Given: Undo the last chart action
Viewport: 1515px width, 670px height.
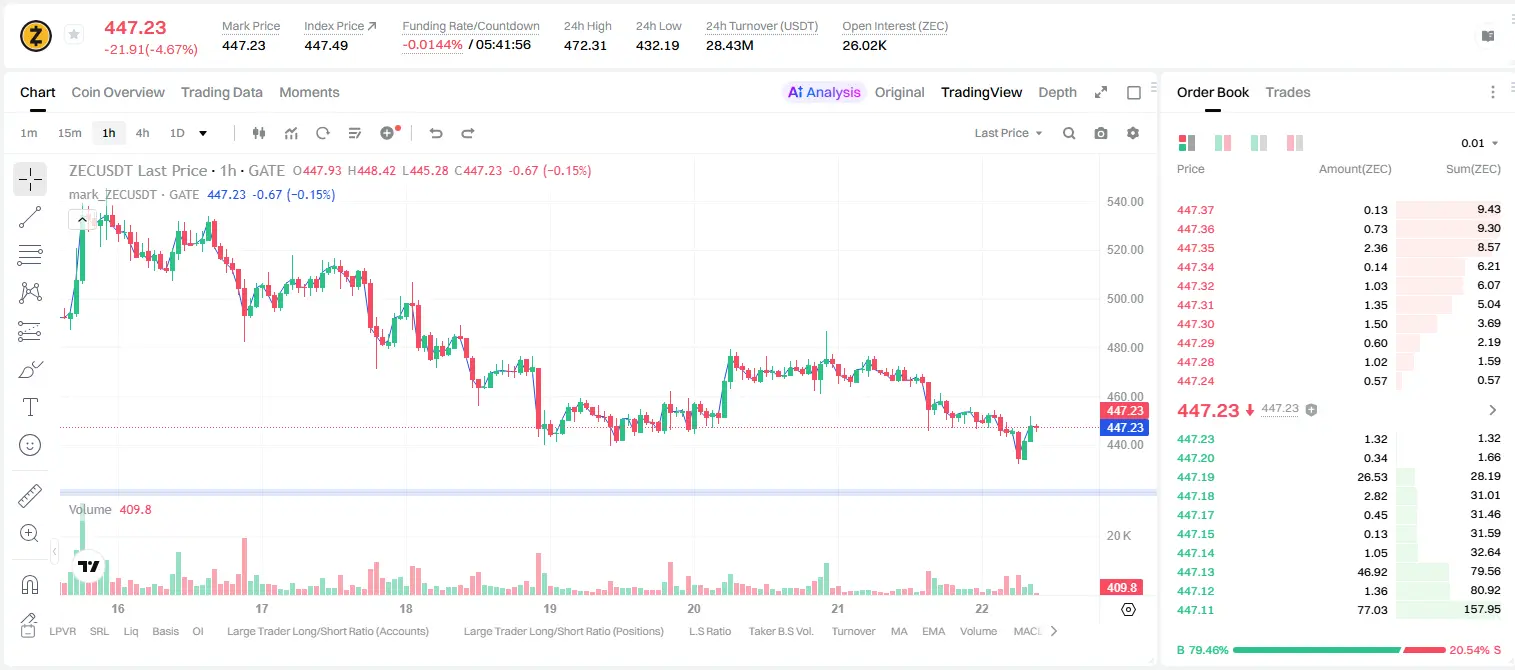Looking at the screenshot, I should [x=436, y=133].
